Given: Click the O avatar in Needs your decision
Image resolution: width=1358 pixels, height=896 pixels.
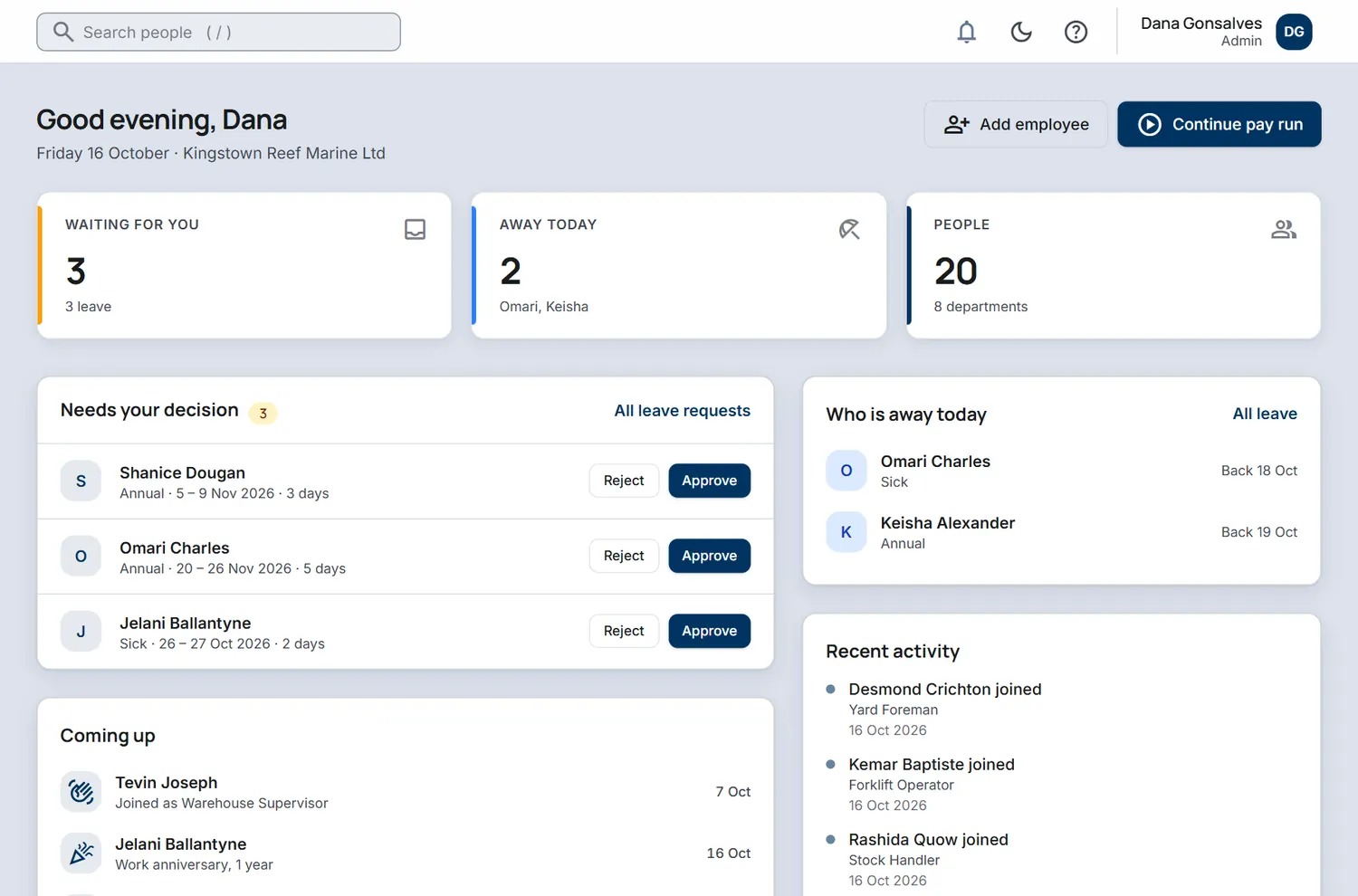Looking at the screenshot, I should point(81,557).
